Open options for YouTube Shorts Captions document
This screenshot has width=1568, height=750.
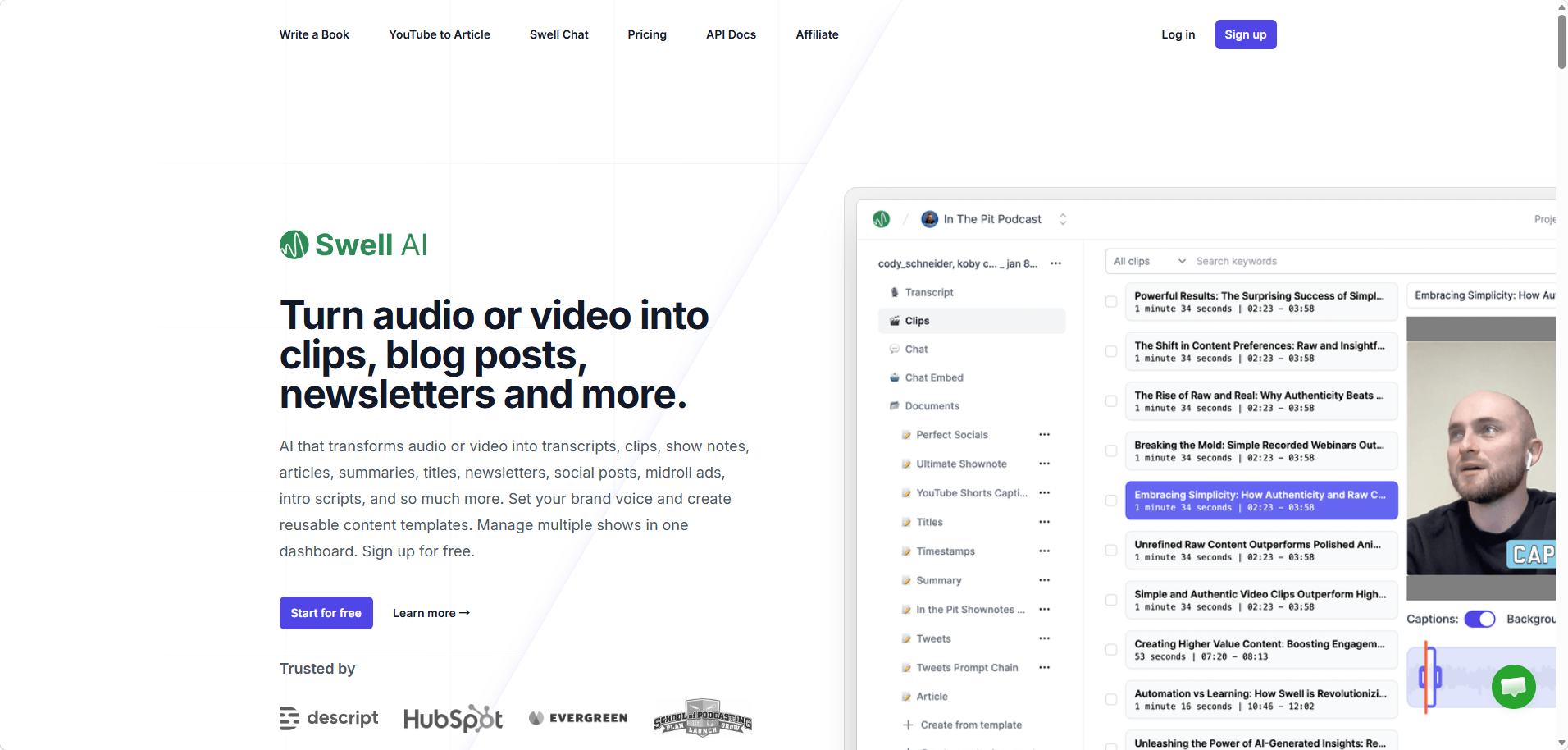(x=1044, y=493)
